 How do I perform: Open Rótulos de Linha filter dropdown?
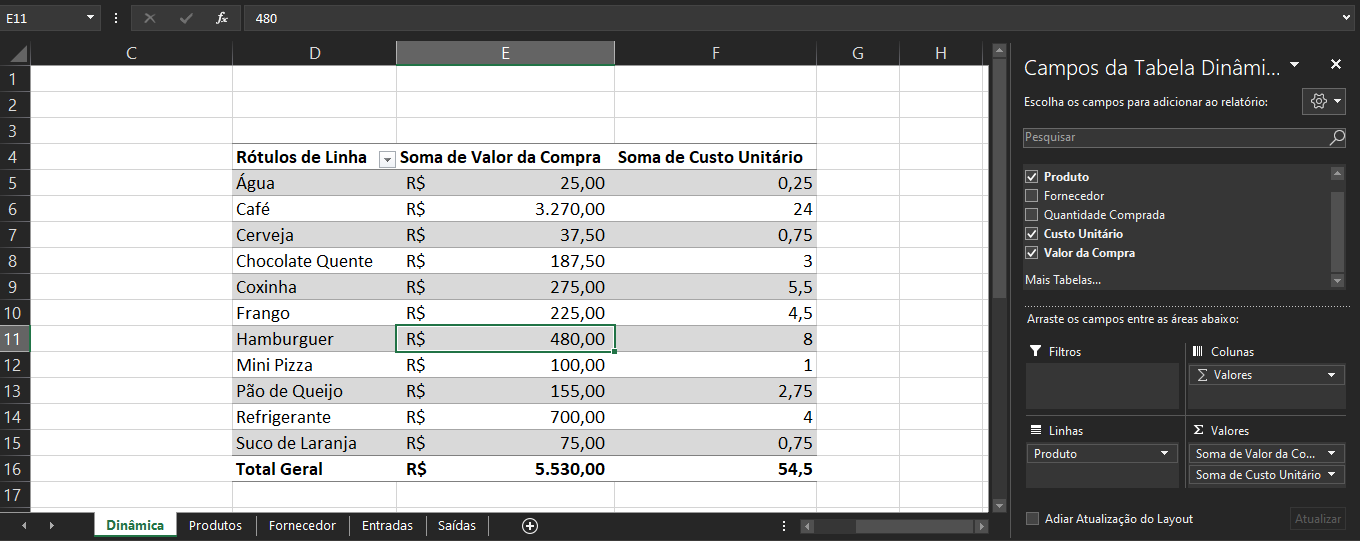tap(387, 158)
